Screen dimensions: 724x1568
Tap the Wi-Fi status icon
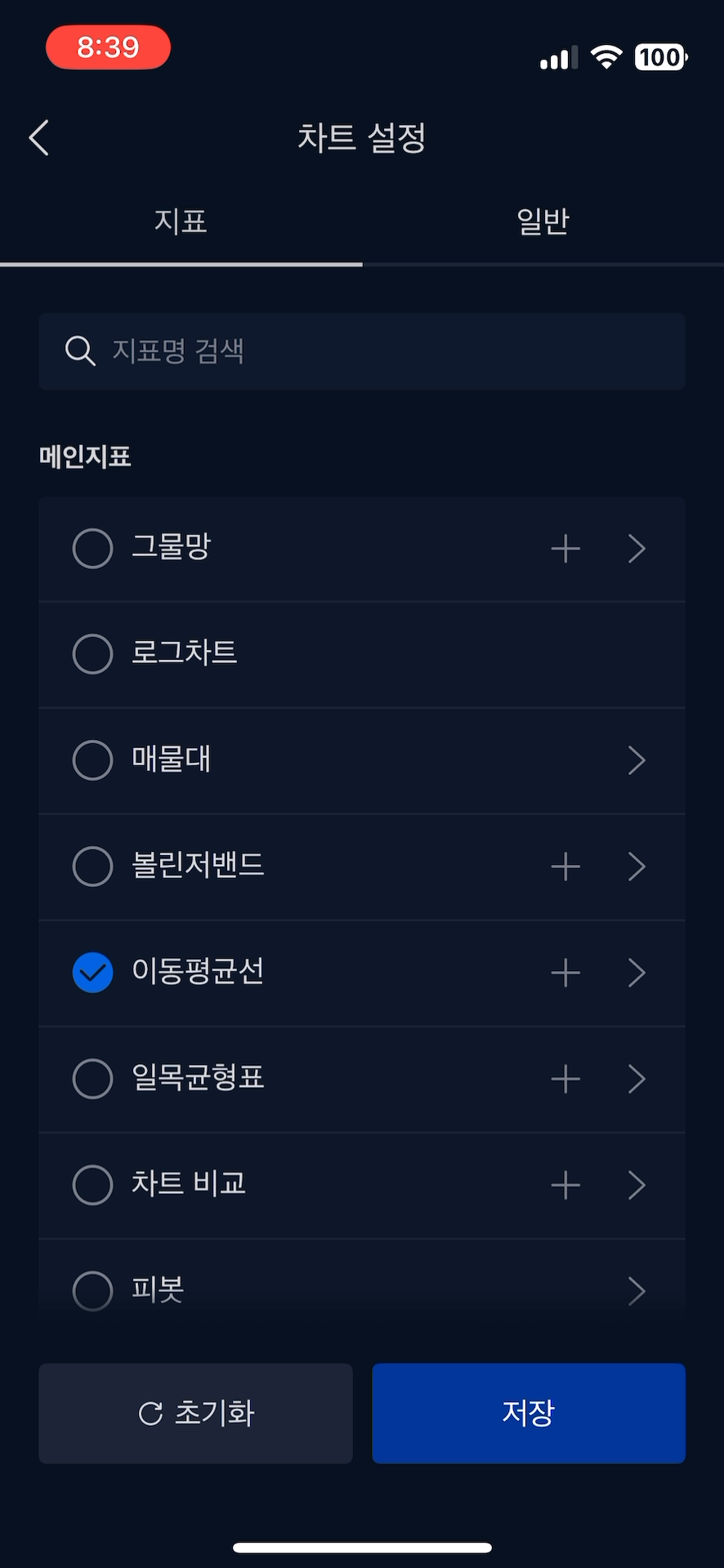coord(606,57)
